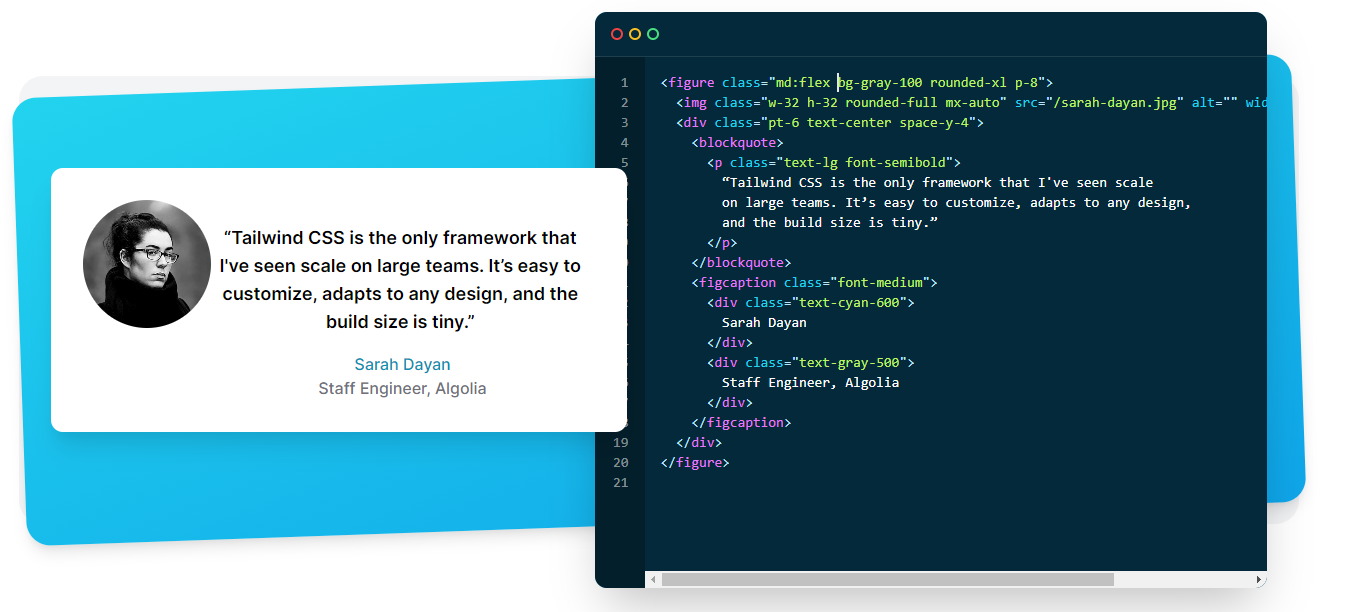The height and width of the screenshot is (612, 1353).
Task: Click the opening <blockquote> tag in code
Action: pos(737,143)
